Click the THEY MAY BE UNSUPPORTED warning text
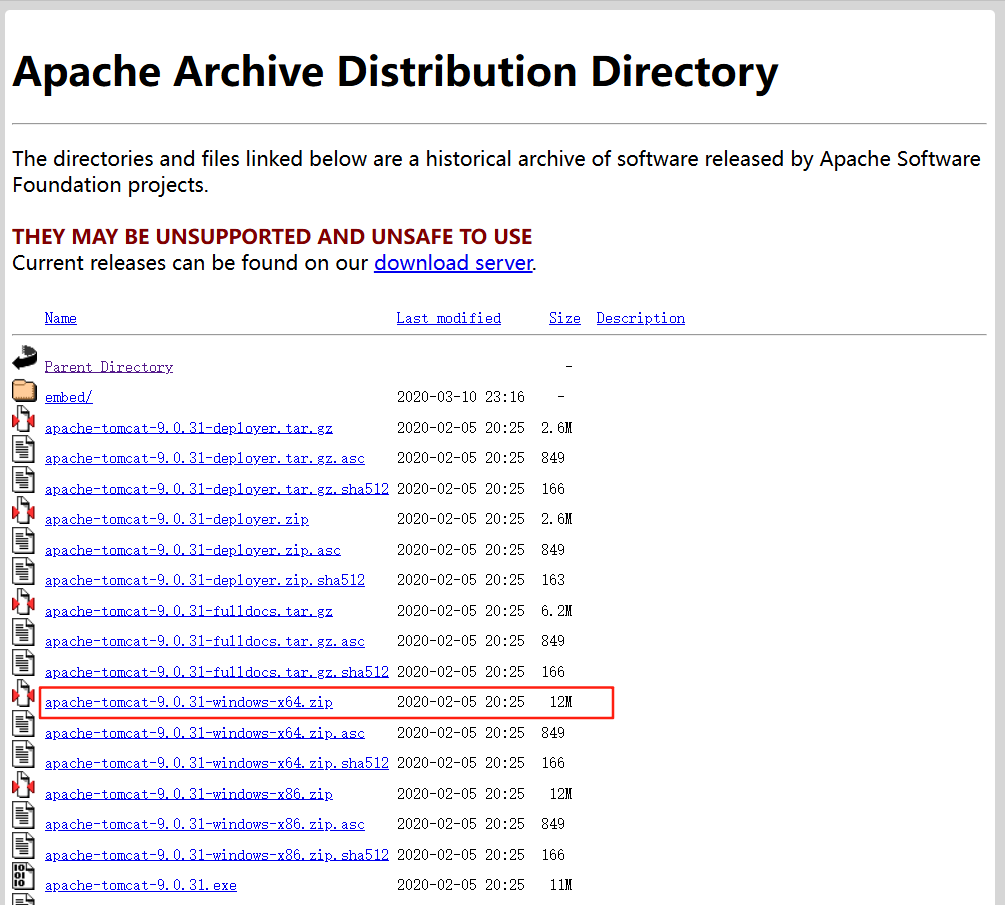This screenshot has width=1005, height=905. click(x=272, y=237)
